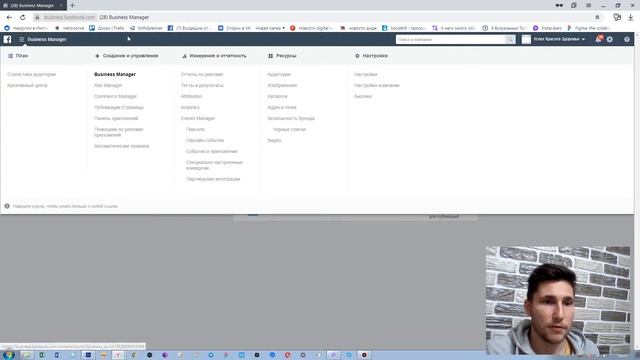Open Тесты и результаты link
The width and height of the screenshot is (640, 360).
click(x=202, y=85)
